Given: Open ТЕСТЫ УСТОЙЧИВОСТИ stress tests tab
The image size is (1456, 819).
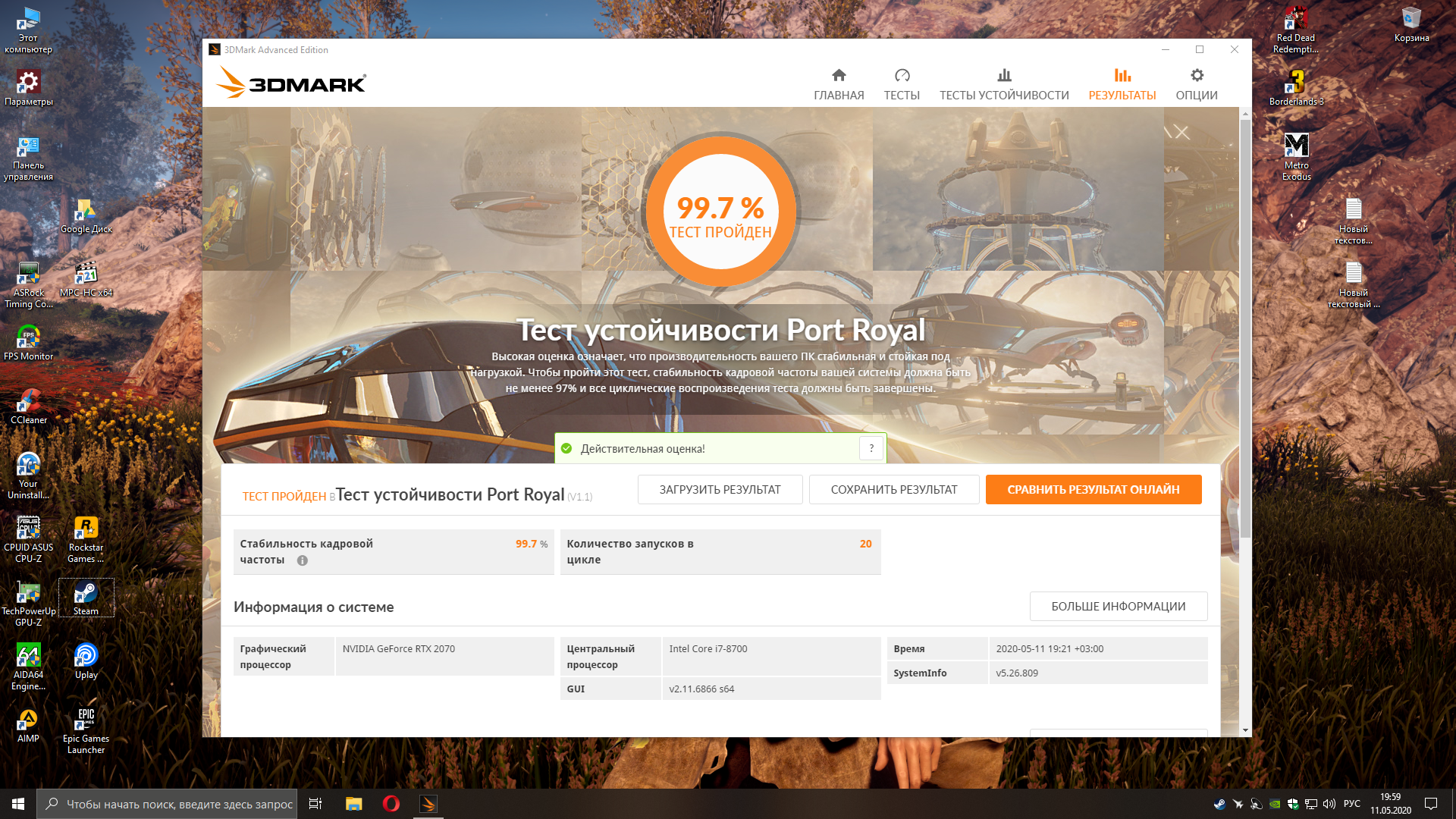Looking at the screenshot, I should [1004, 84].
